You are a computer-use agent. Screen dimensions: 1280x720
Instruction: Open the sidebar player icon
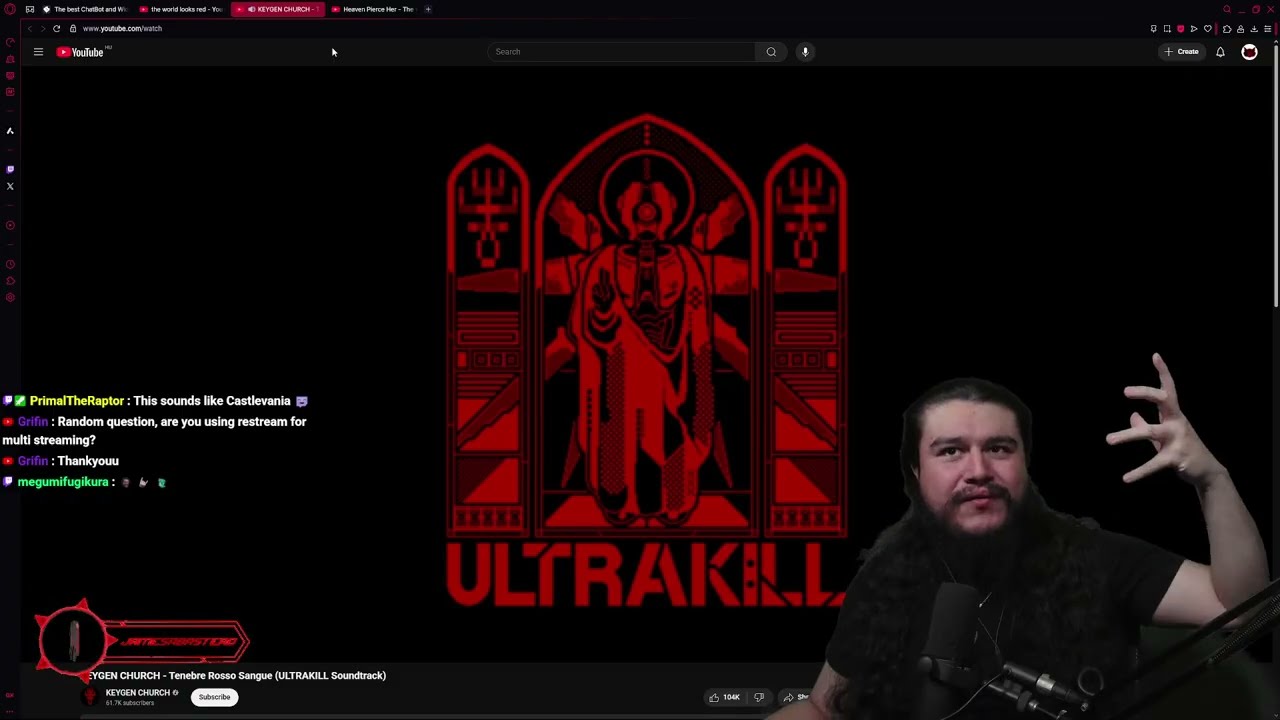10,225
